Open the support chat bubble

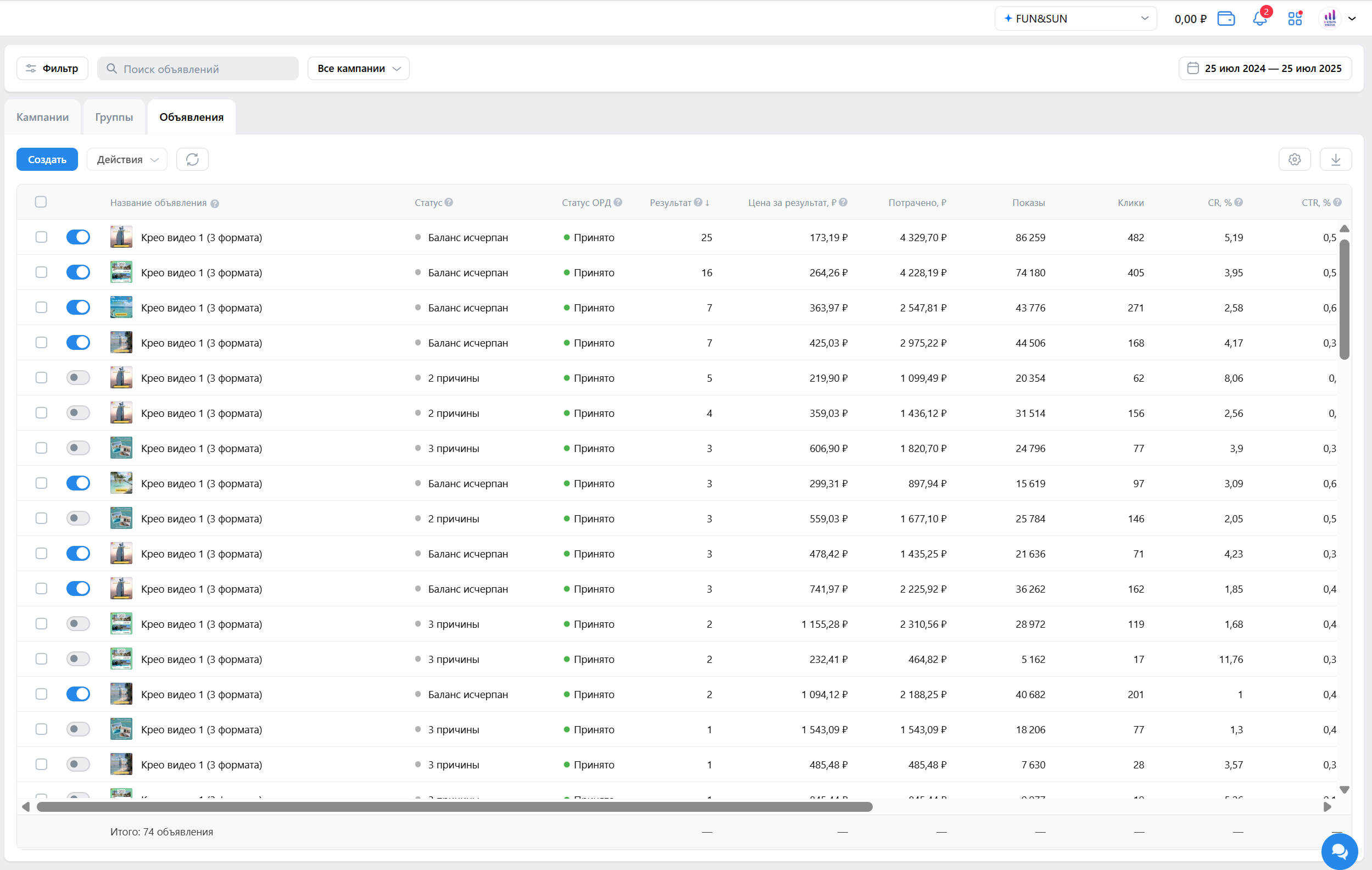tap(1339, 851)
